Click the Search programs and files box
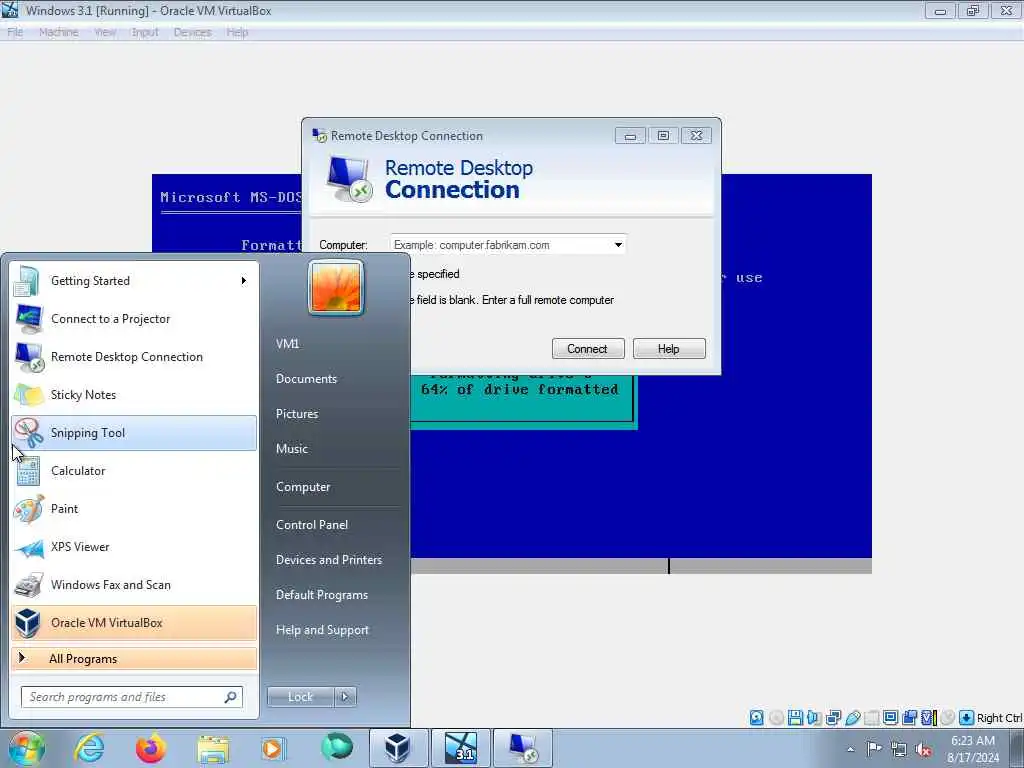This screenshot has width=1024, height=768. (132, 697)
